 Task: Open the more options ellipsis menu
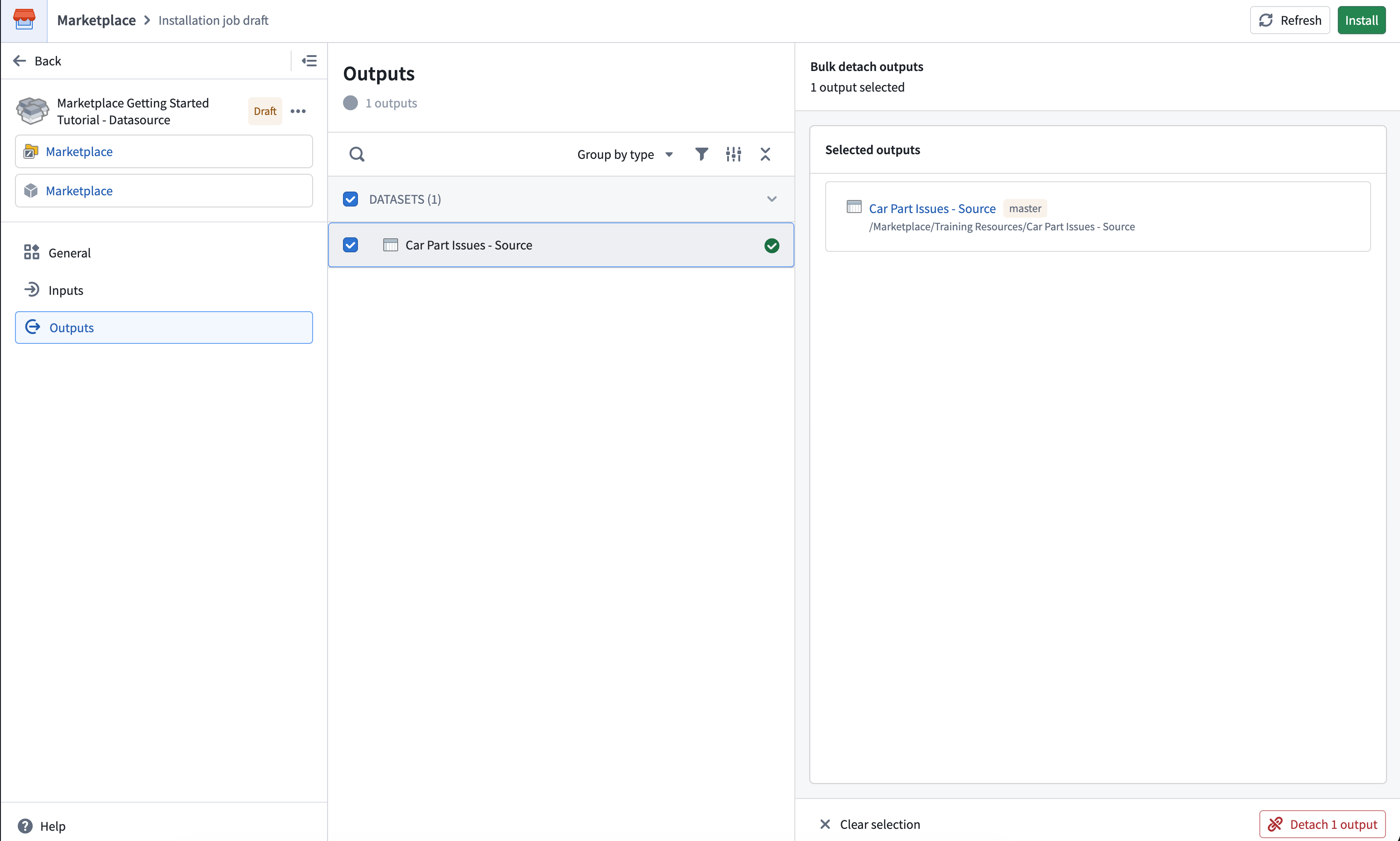pos(298,111)
